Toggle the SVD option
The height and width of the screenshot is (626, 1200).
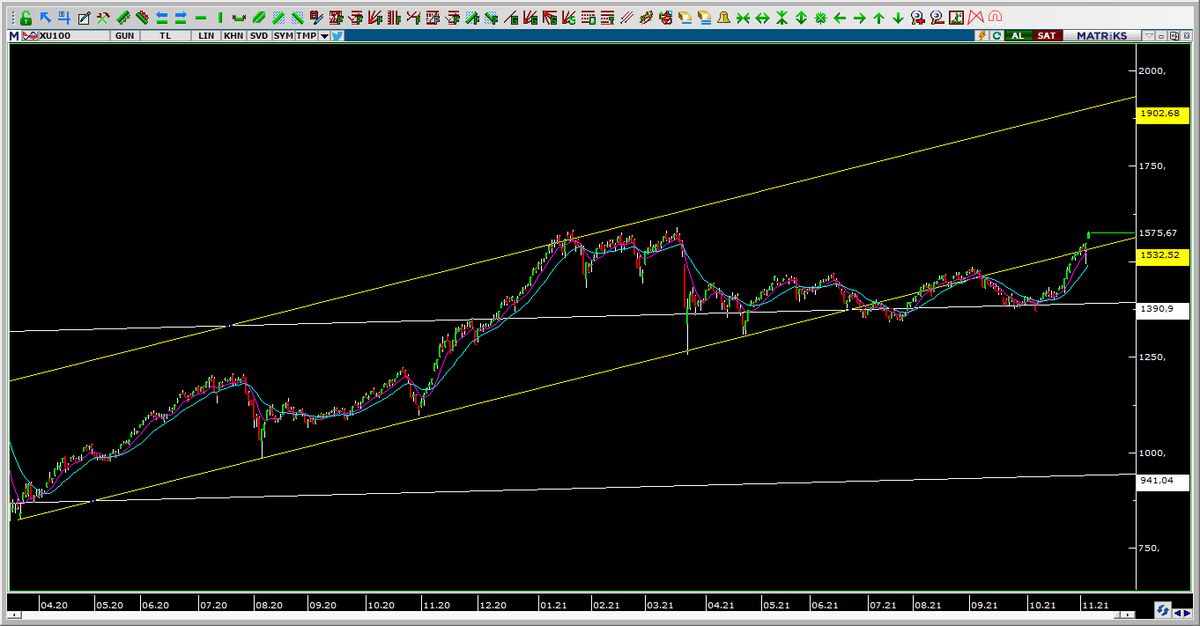tap(259, 36)
